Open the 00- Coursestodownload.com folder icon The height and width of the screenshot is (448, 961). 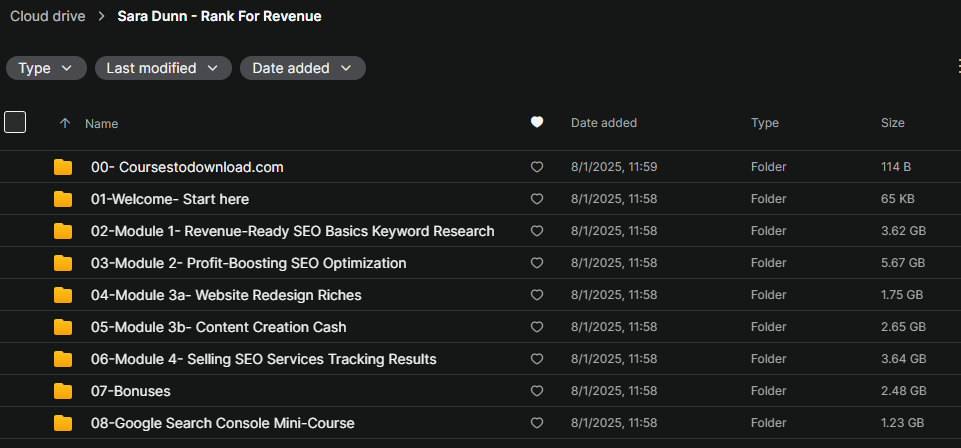[63, 167]
